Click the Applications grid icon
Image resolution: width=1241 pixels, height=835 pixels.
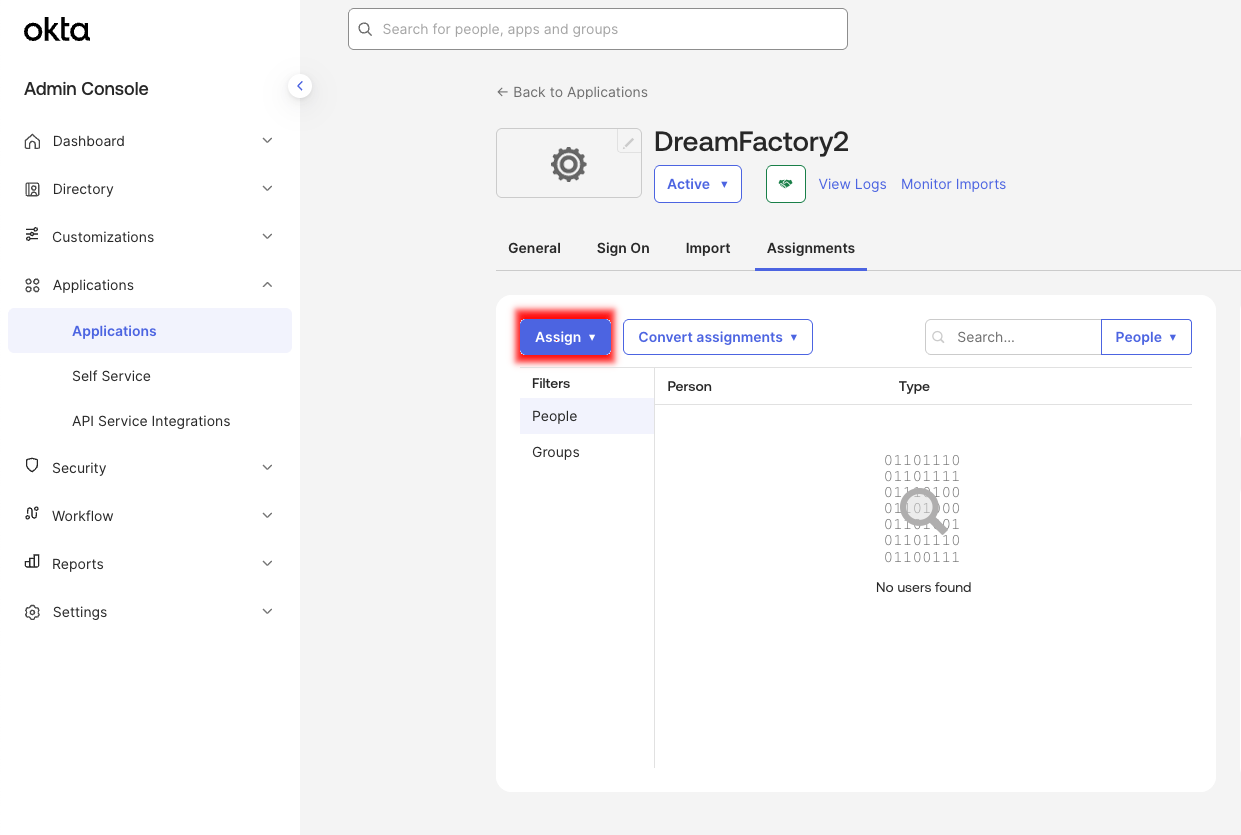coord(31,285)
